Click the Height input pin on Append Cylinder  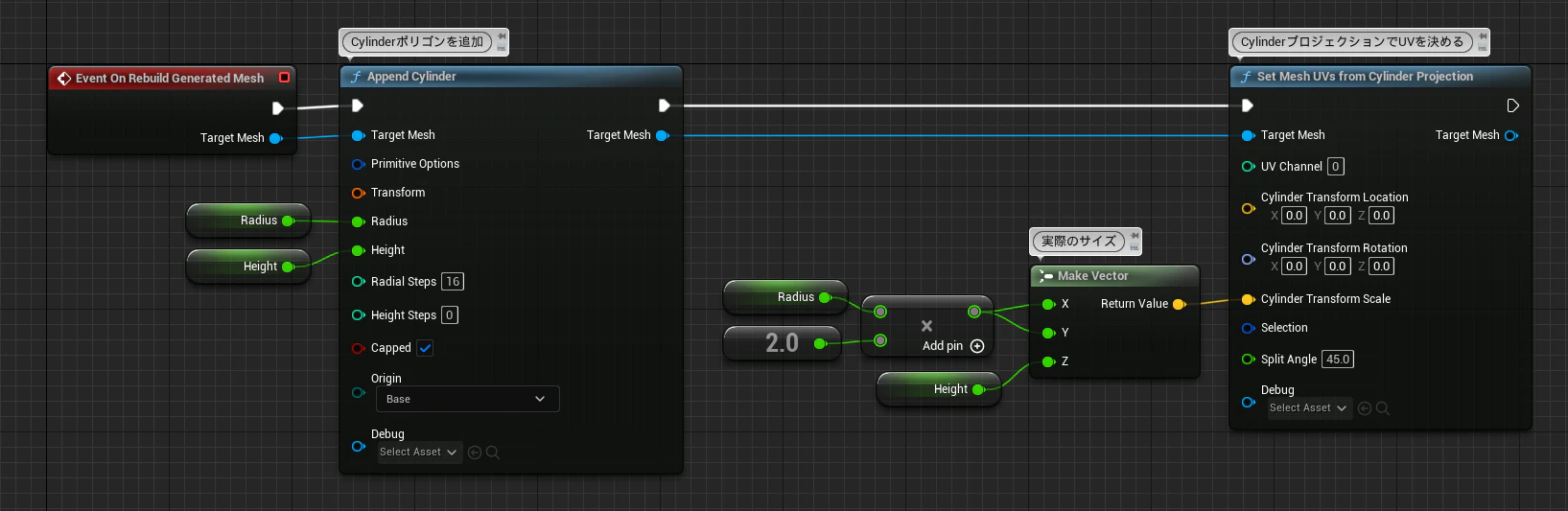pyautogui.click(x=359, y=251)
